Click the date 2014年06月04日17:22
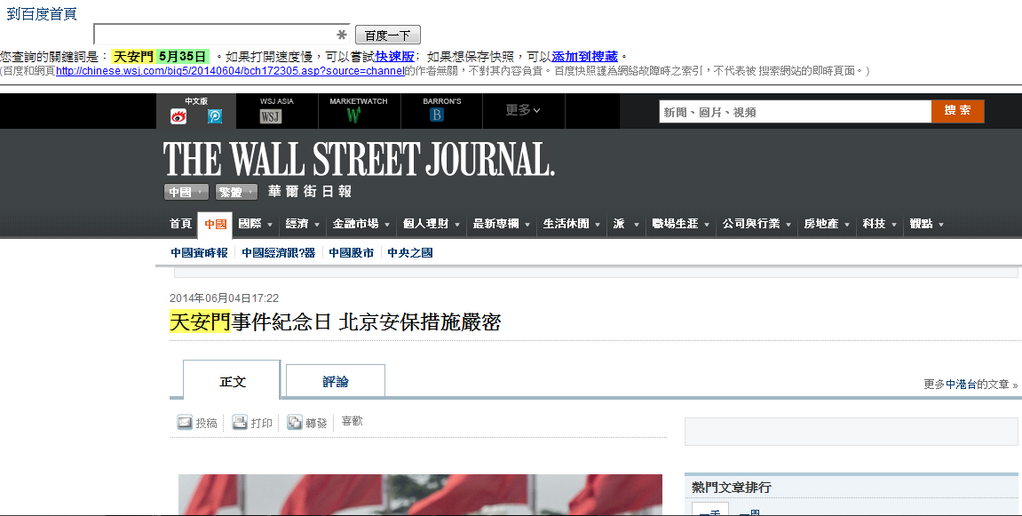 pyautogui.click(x=224, y=298)
